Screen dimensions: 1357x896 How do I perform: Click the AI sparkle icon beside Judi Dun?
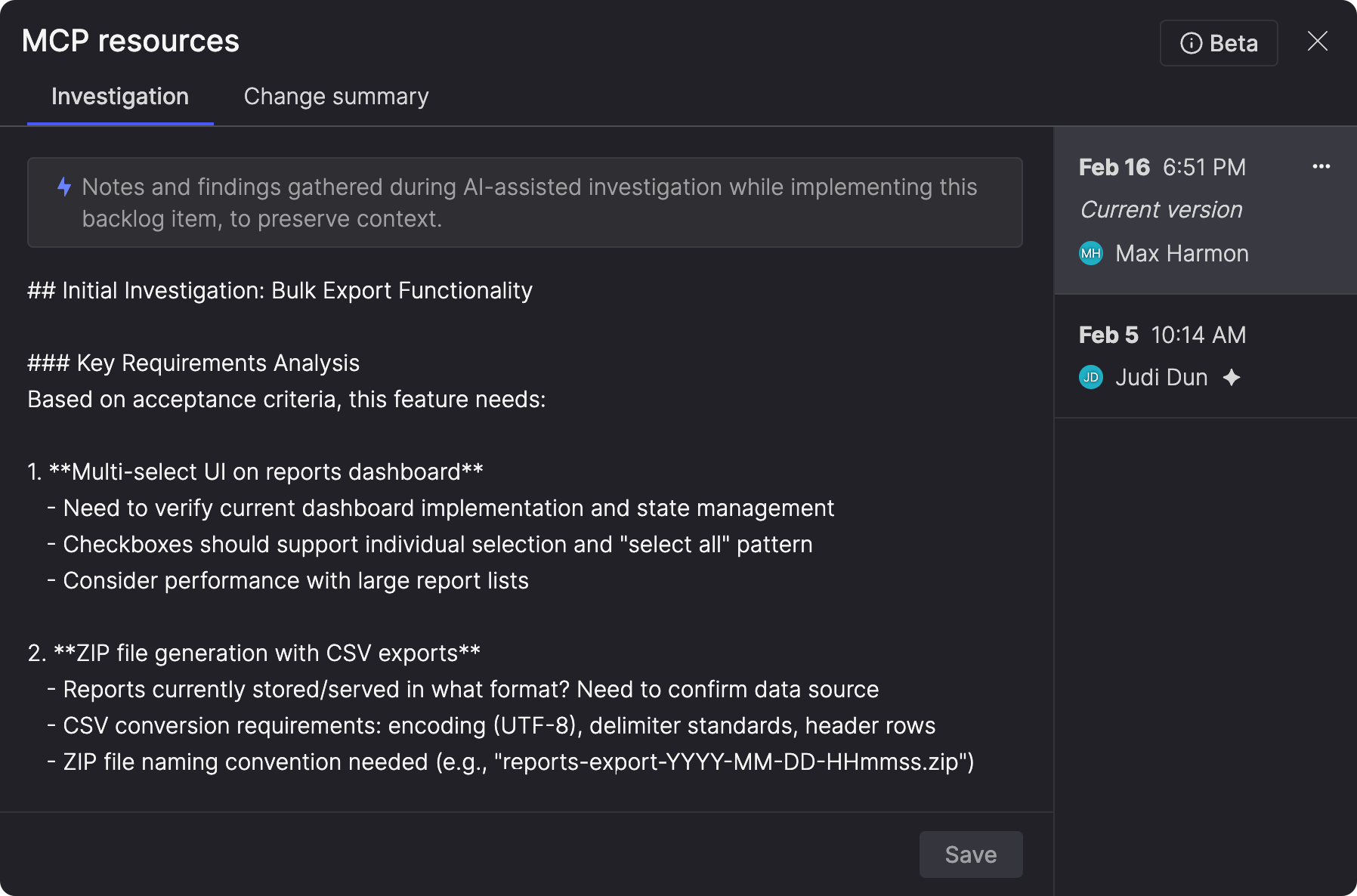click(1232, 378)
